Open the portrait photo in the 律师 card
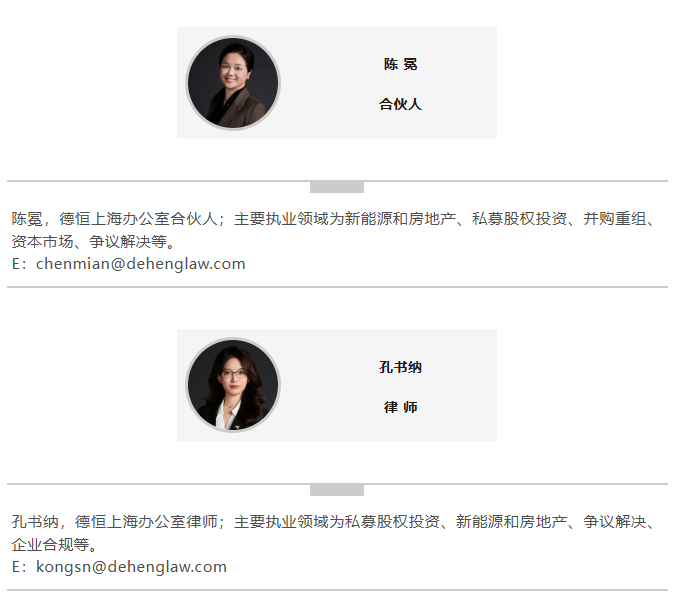Screen dimensions: 677x602 (233, 385)
